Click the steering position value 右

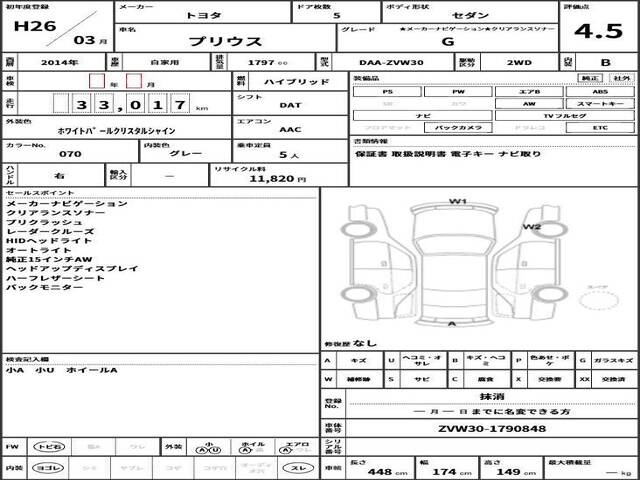pos(60,176)
